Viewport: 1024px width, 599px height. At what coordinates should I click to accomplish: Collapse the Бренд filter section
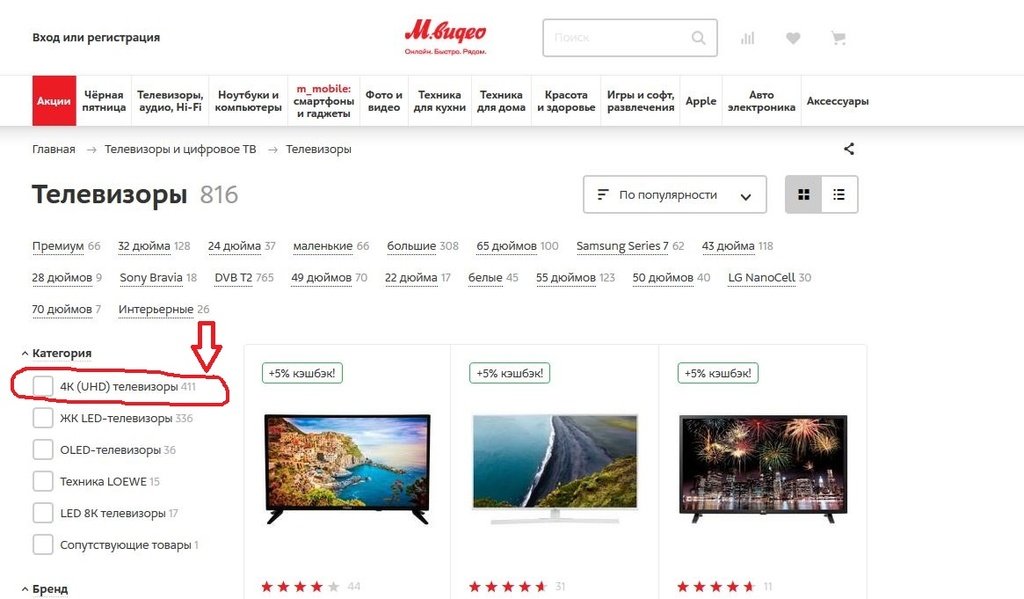tap(44, 589)
